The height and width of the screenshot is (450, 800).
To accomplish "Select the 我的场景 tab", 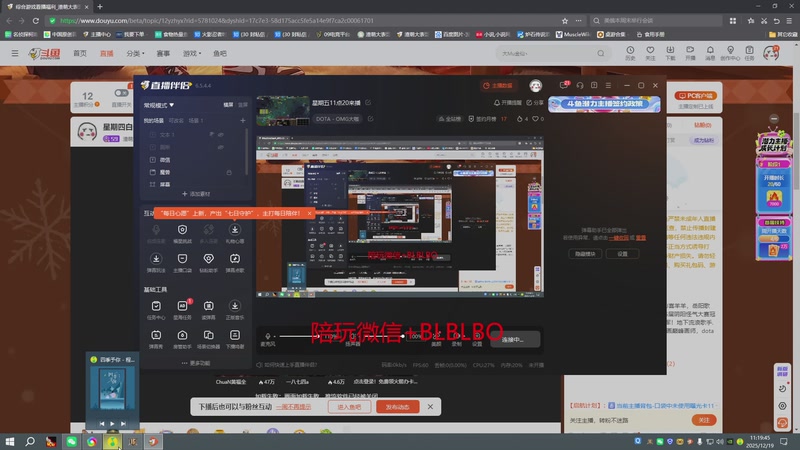I will pos(154,120).
